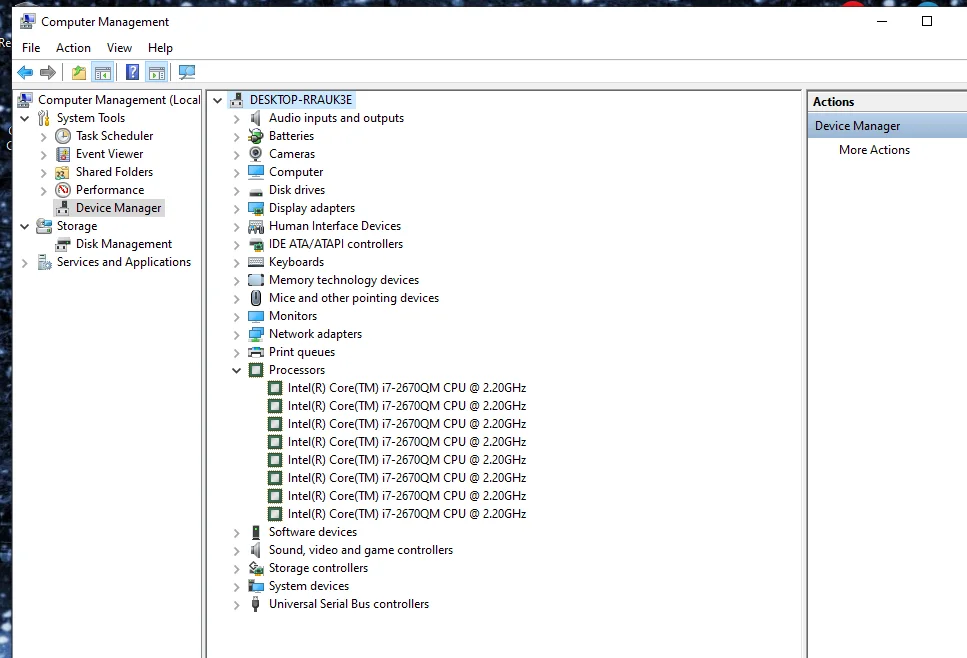
Task: Select Computer Management (Local) root
Action: point(119,100)
